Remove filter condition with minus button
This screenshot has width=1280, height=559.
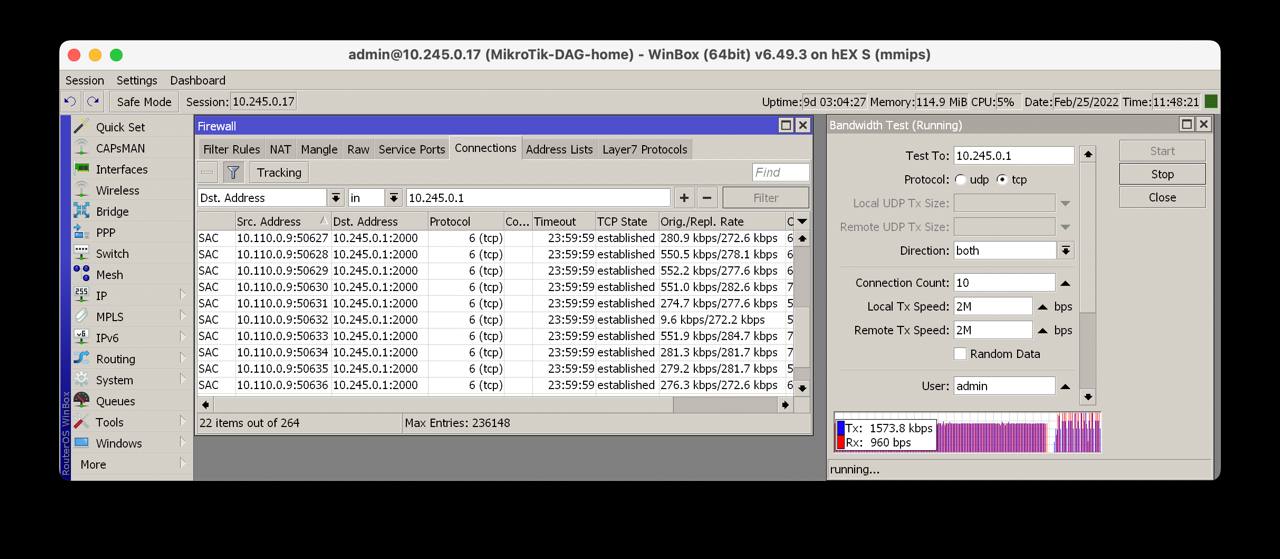click(x=707, y=198)
